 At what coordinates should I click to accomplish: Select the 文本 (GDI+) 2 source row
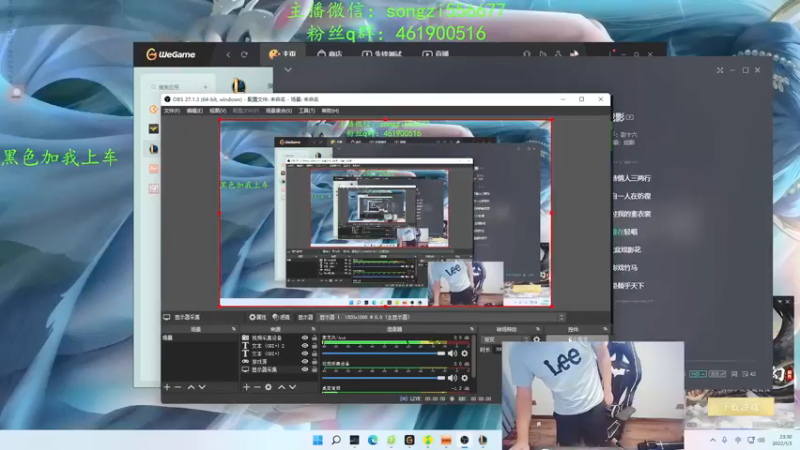279,345
